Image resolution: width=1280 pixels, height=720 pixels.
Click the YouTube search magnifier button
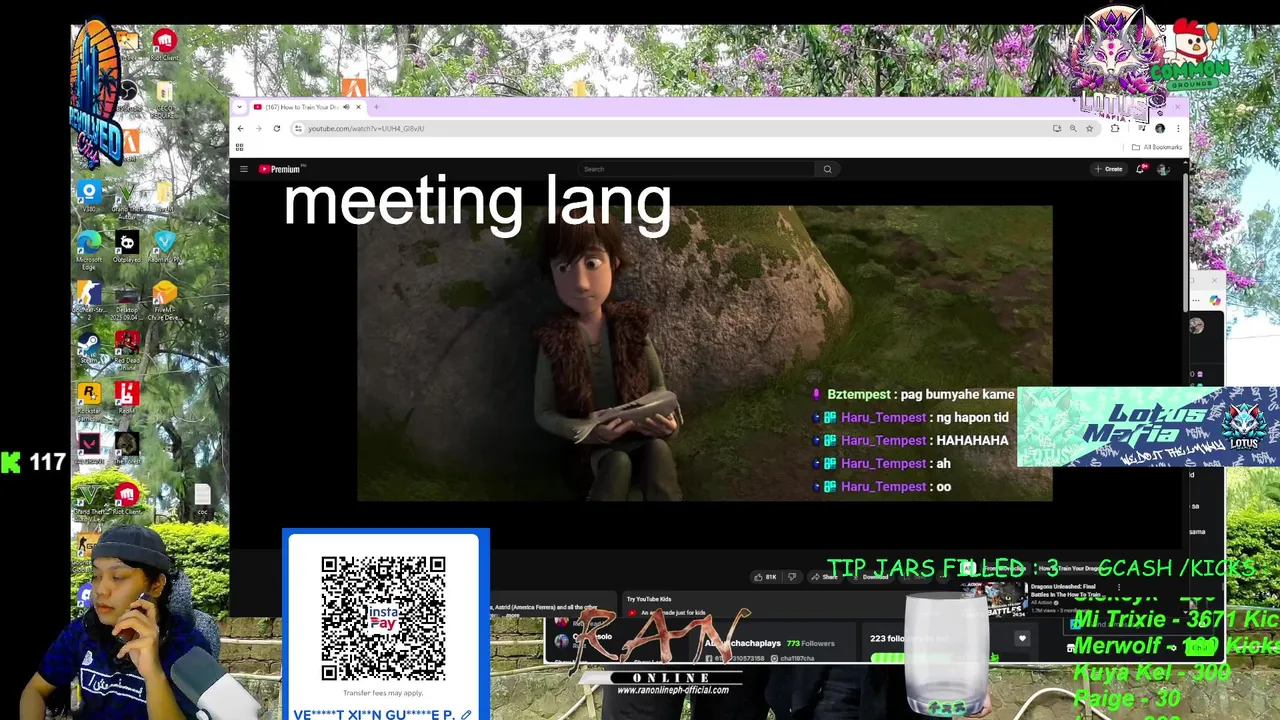[827, 169]
